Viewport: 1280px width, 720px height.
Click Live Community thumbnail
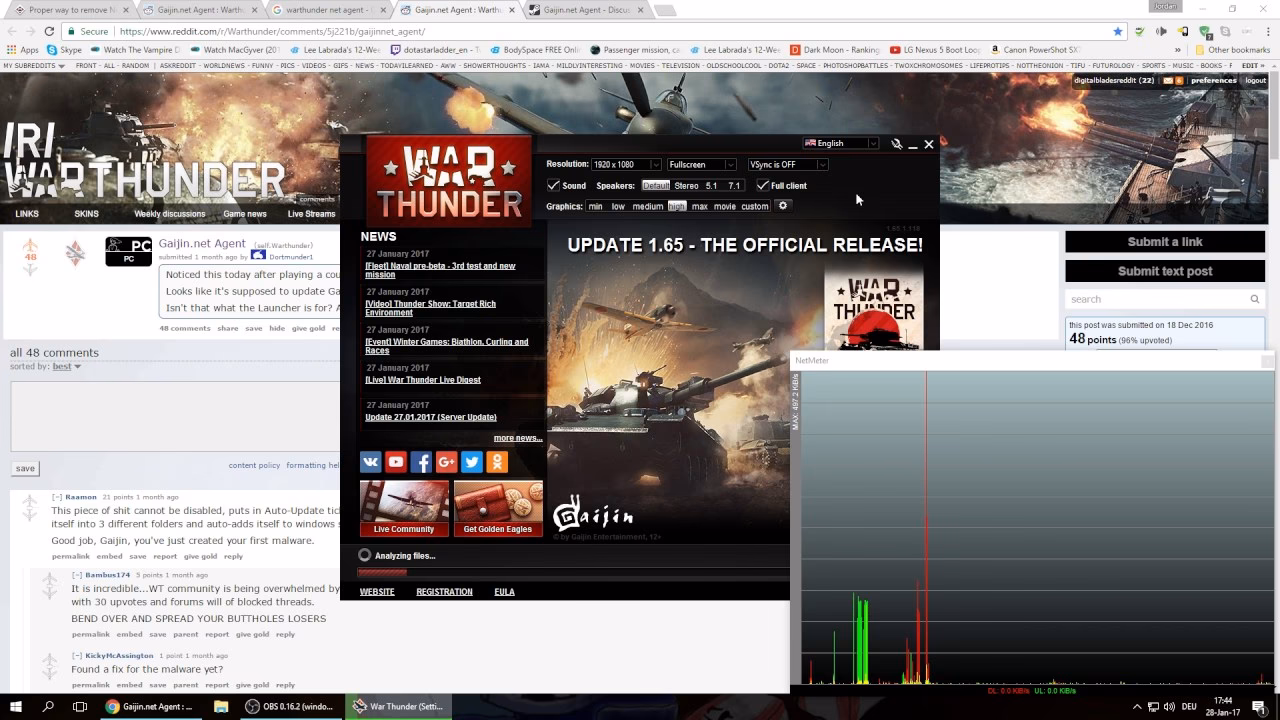(x=404, y=509)
